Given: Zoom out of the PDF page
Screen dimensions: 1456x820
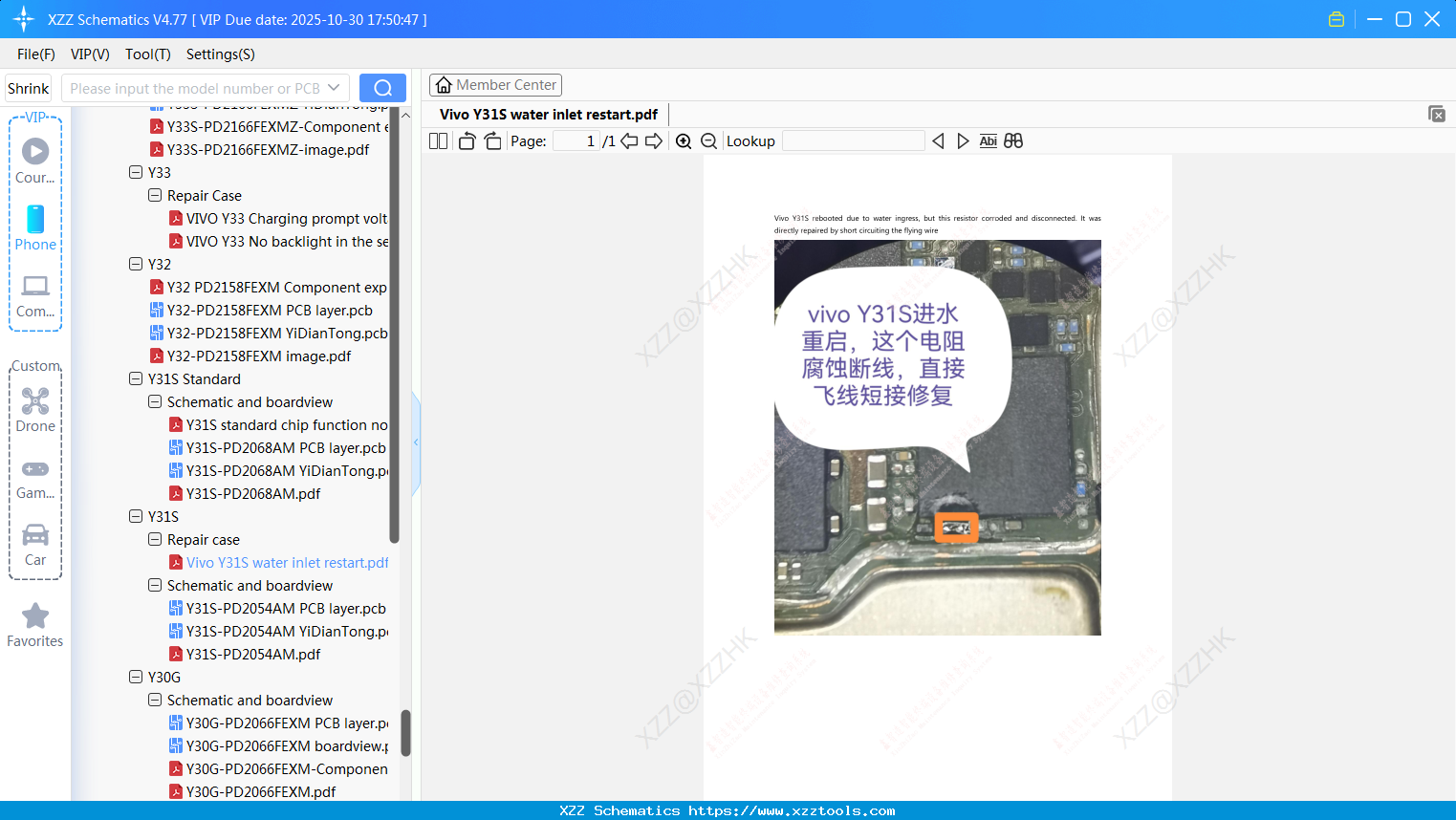Looking at the screenshot, I should point(708,140).
